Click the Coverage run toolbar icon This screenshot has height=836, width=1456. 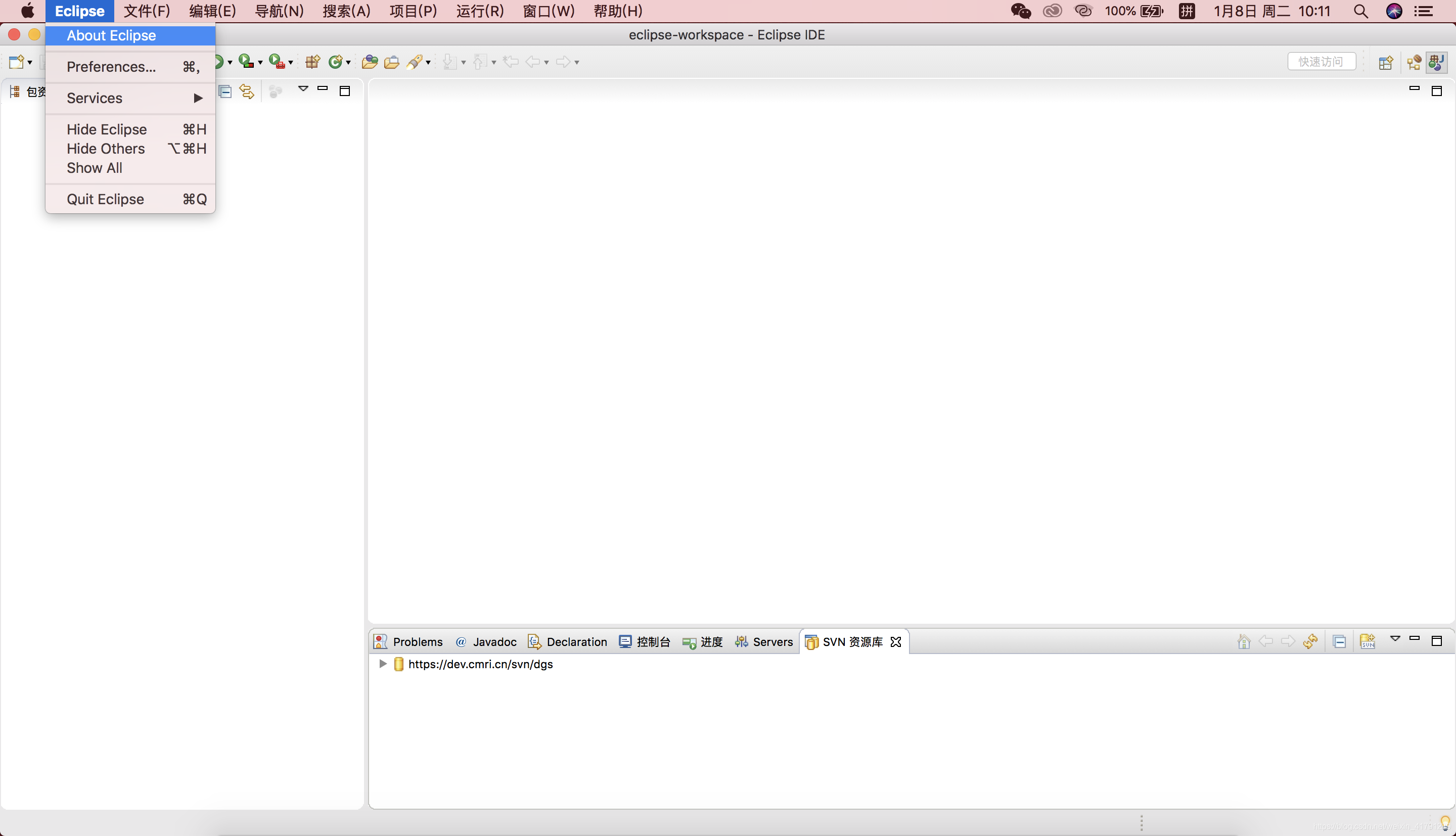point(246,62)
